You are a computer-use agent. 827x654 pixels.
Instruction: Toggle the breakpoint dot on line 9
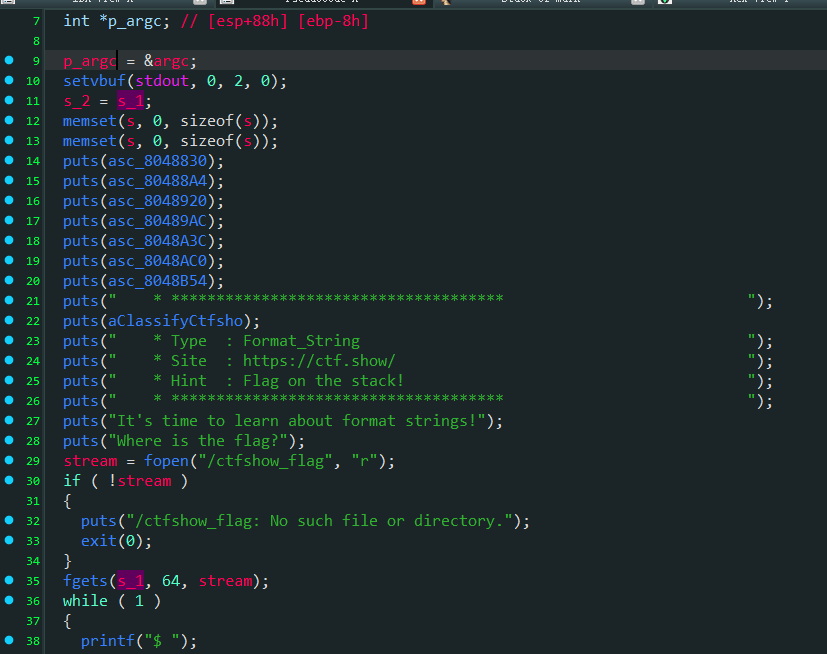9,61
